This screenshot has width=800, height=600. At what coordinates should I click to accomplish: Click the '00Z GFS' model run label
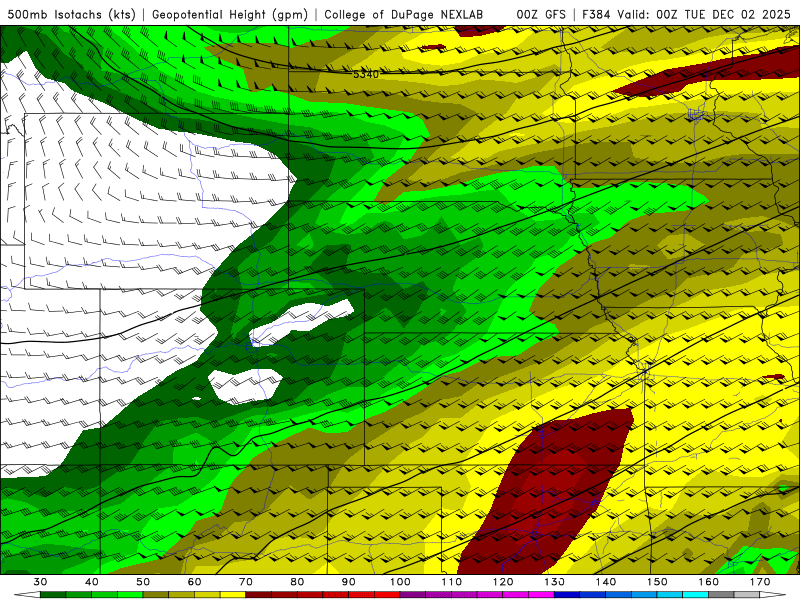541,14
